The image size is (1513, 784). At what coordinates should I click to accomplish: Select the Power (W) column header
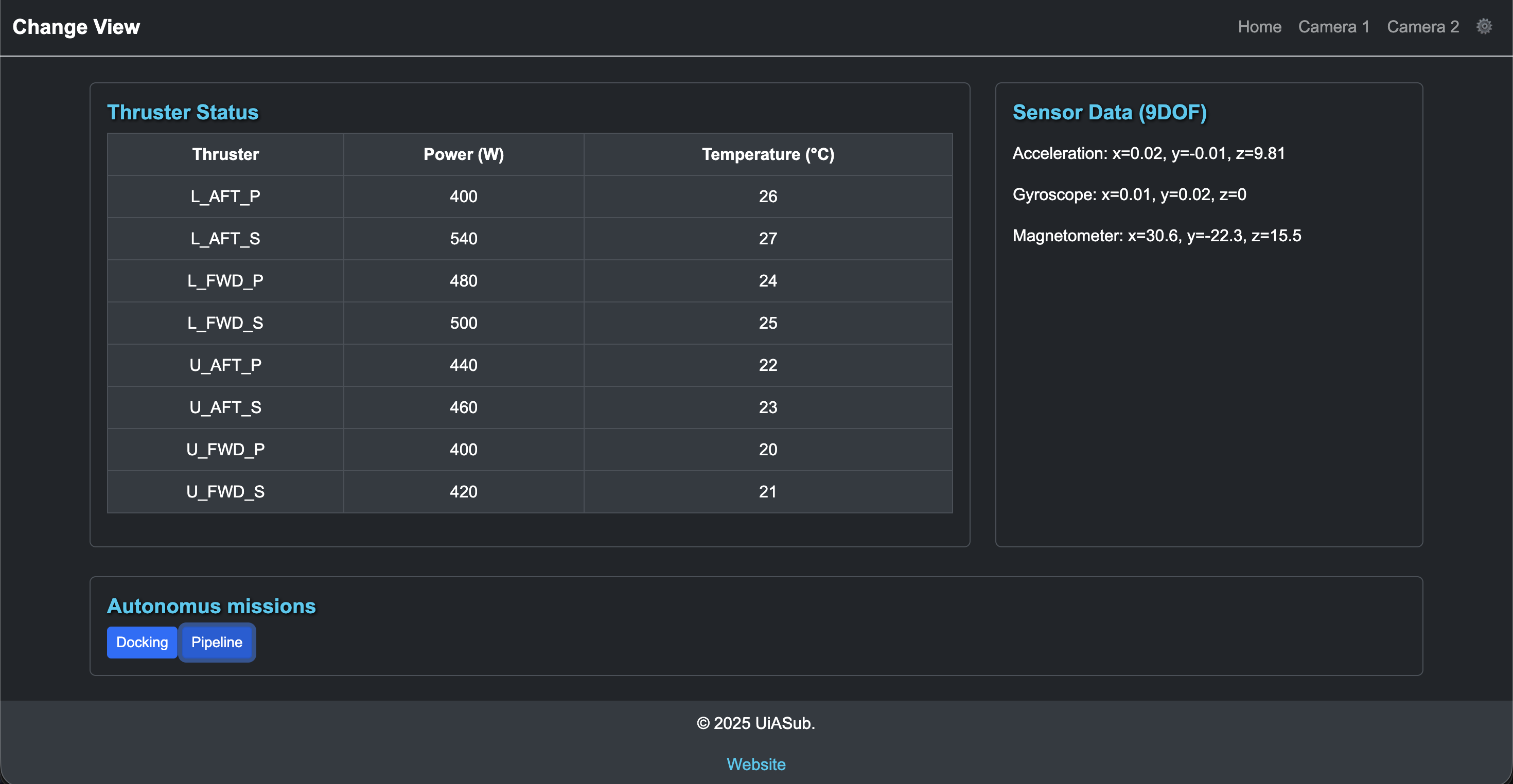[x=463, y=154]
